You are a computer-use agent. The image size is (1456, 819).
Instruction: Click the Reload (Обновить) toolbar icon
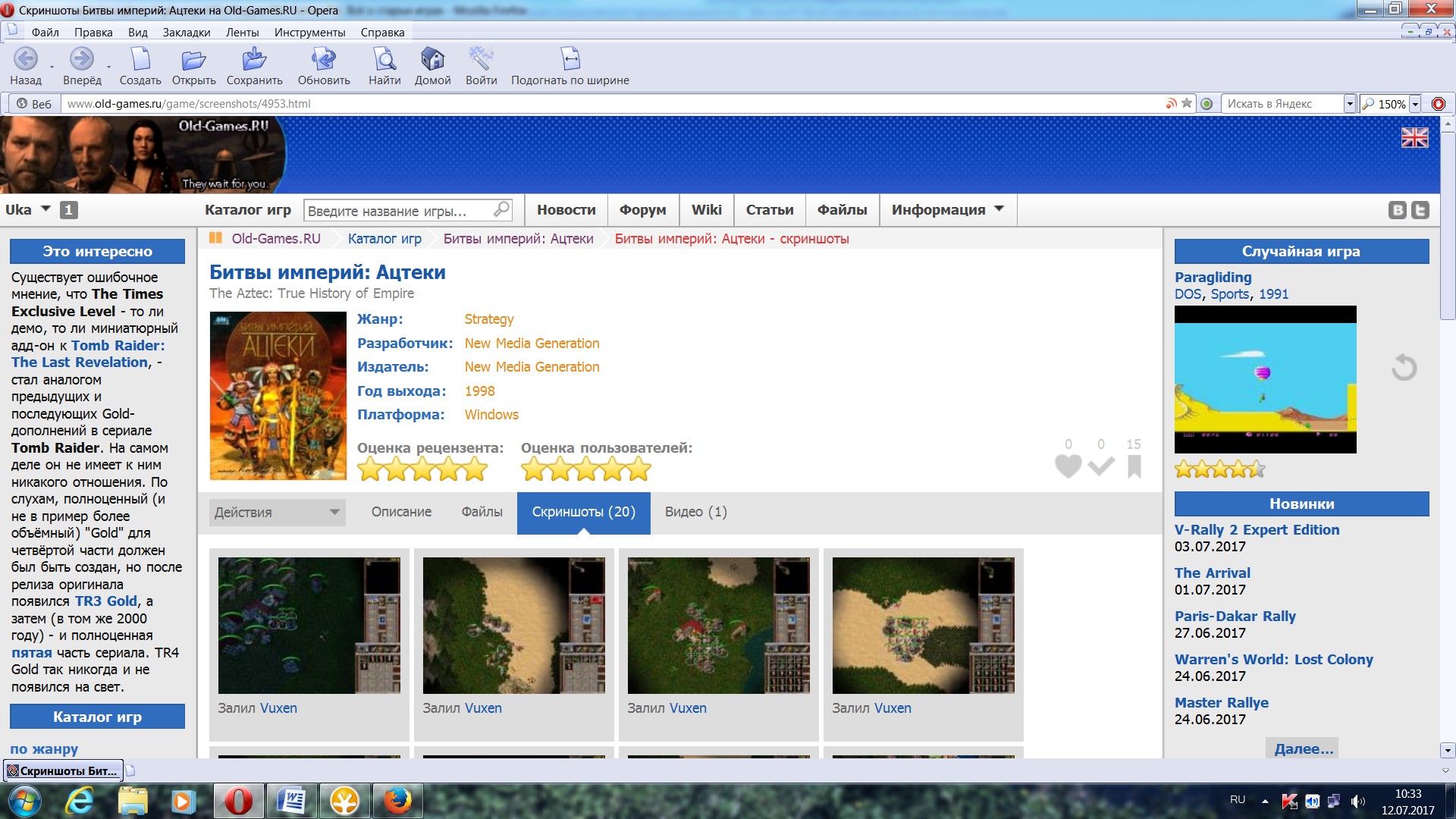pos(324,59)
